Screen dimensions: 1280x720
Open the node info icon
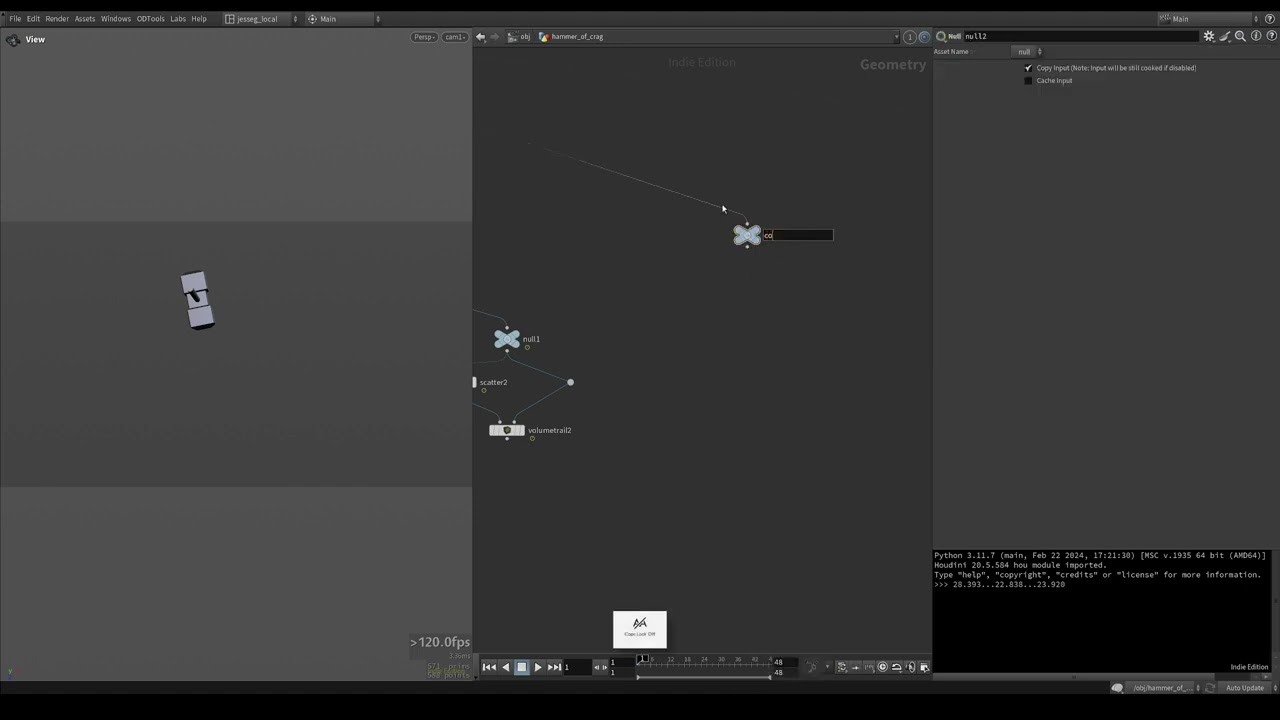[x=1256, y=36]
